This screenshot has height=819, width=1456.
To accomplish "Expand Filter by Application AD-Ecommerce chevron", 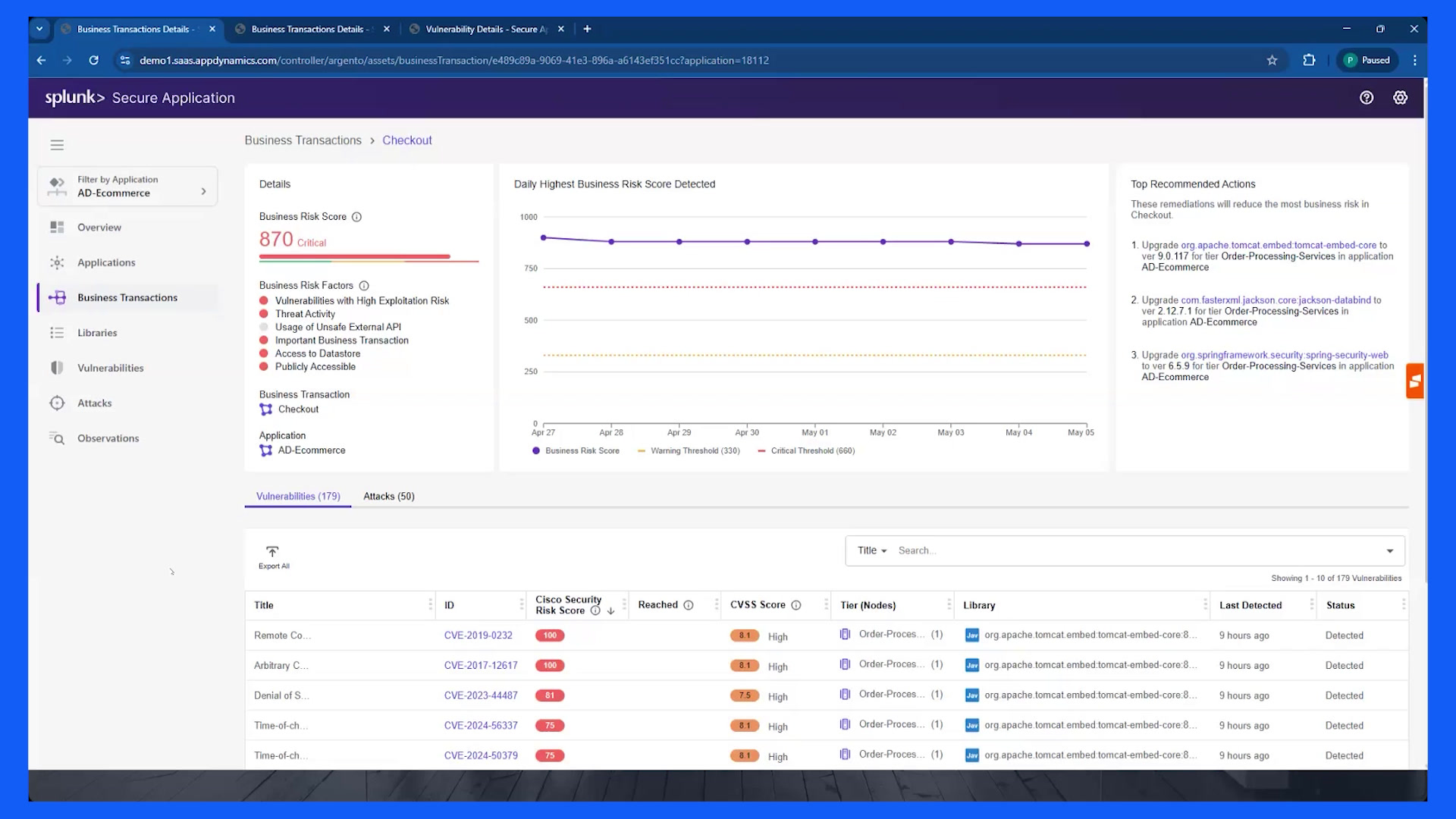I will (203, 192).
